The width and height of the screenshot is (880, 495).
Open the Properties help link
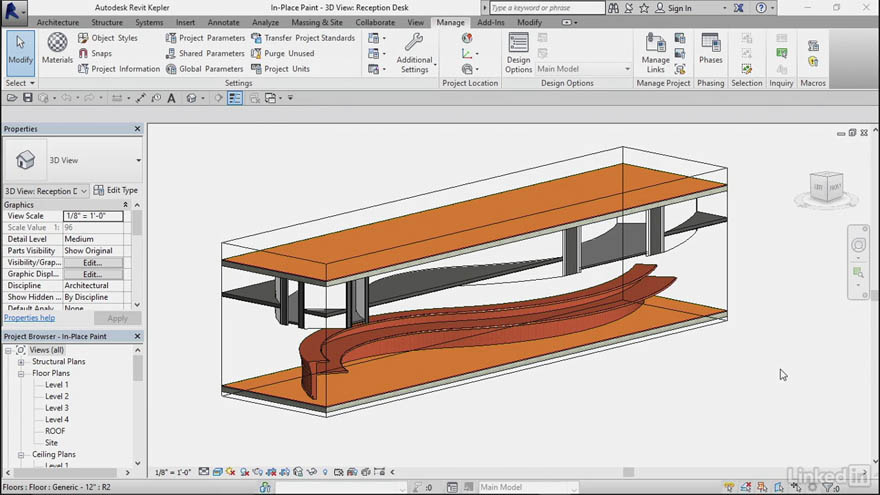(x=29, y=318)
